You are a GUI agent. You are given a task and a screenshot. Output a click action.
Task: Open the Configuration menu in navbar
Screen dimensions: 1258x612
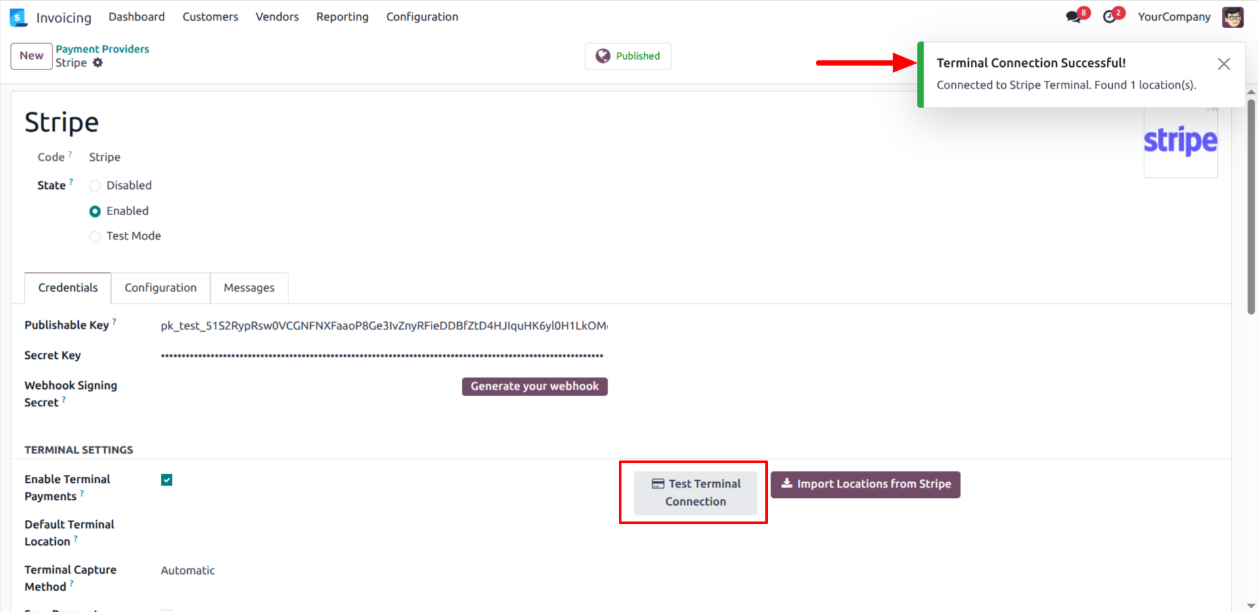click(x=422, y=17)
